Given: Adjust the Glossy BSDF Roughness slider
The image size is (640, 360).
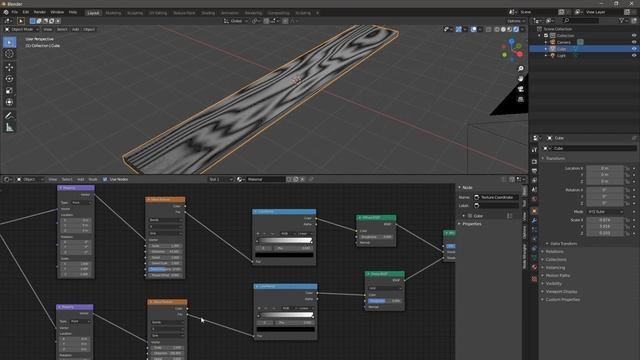Looking at the screenshot, I should pyautogui.click(x=384, y=301).
